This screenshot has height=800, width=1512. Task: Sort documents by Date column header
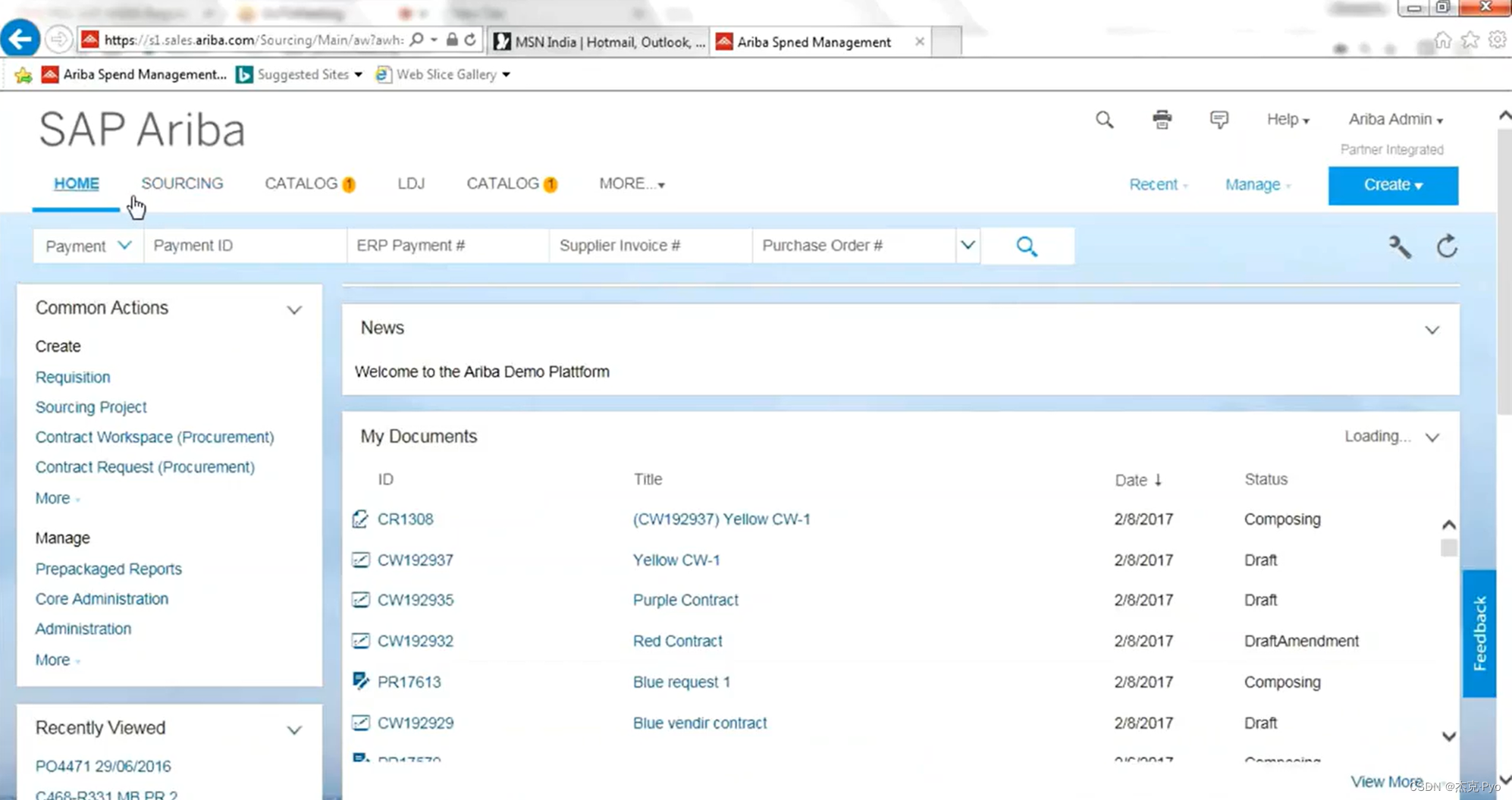pos(1137,480)
